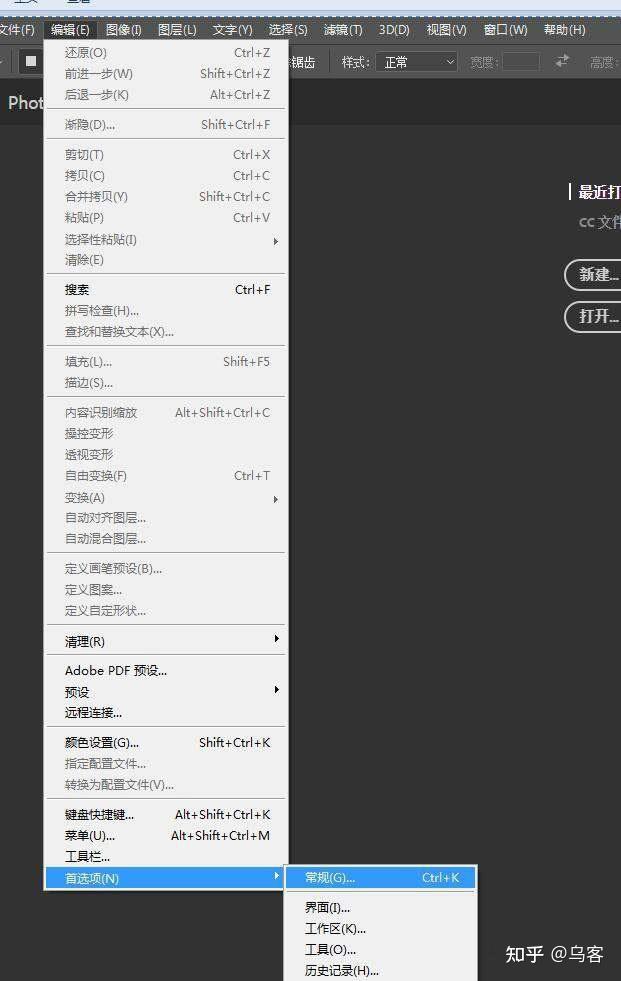Open the 滤镜(T) menu
Screen dimensions: 621x981
pyautogui.click(x=343, y=29)
